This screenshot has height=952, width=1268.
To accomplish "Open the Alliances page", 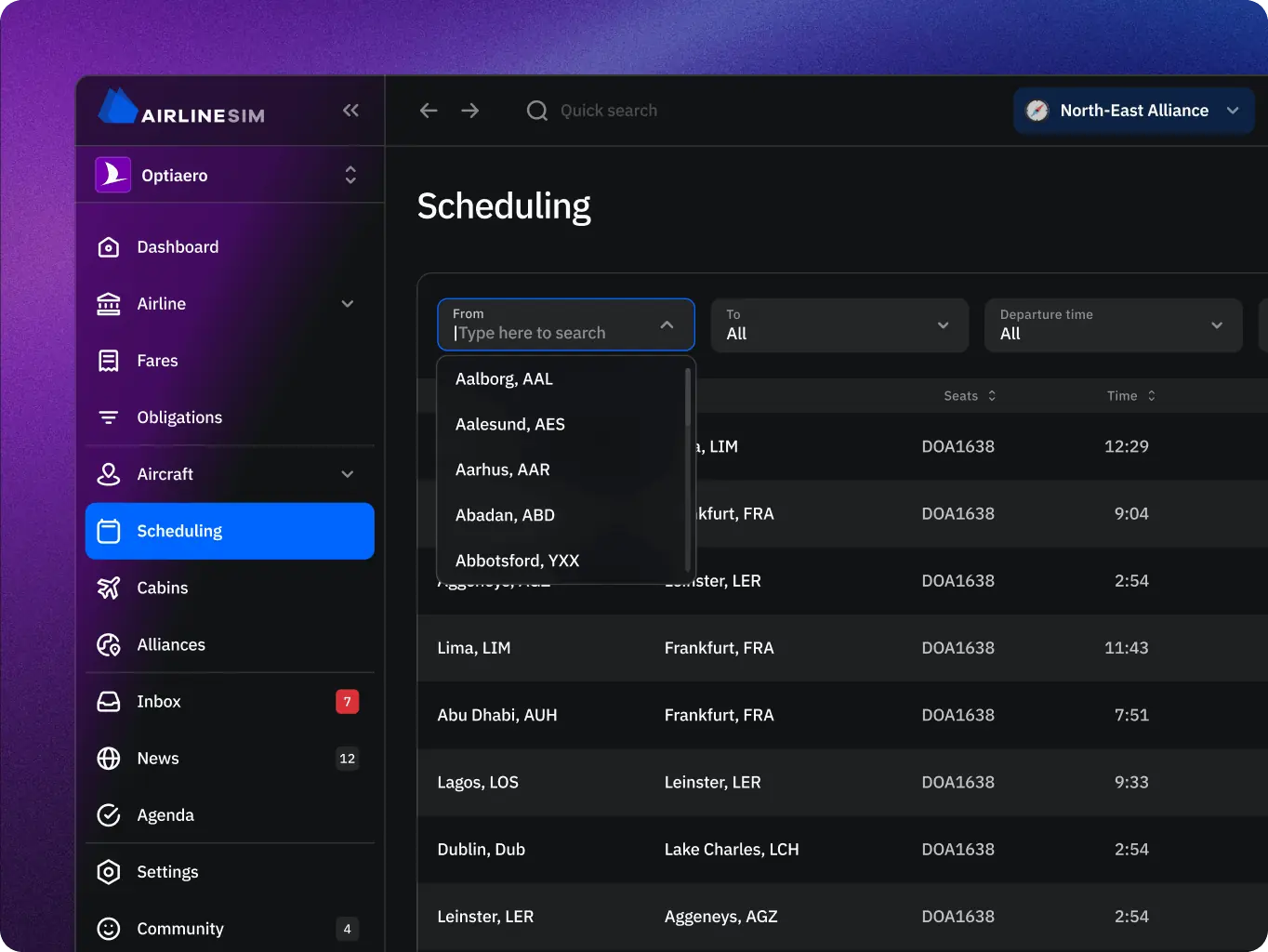I will (x=171, y=644).
